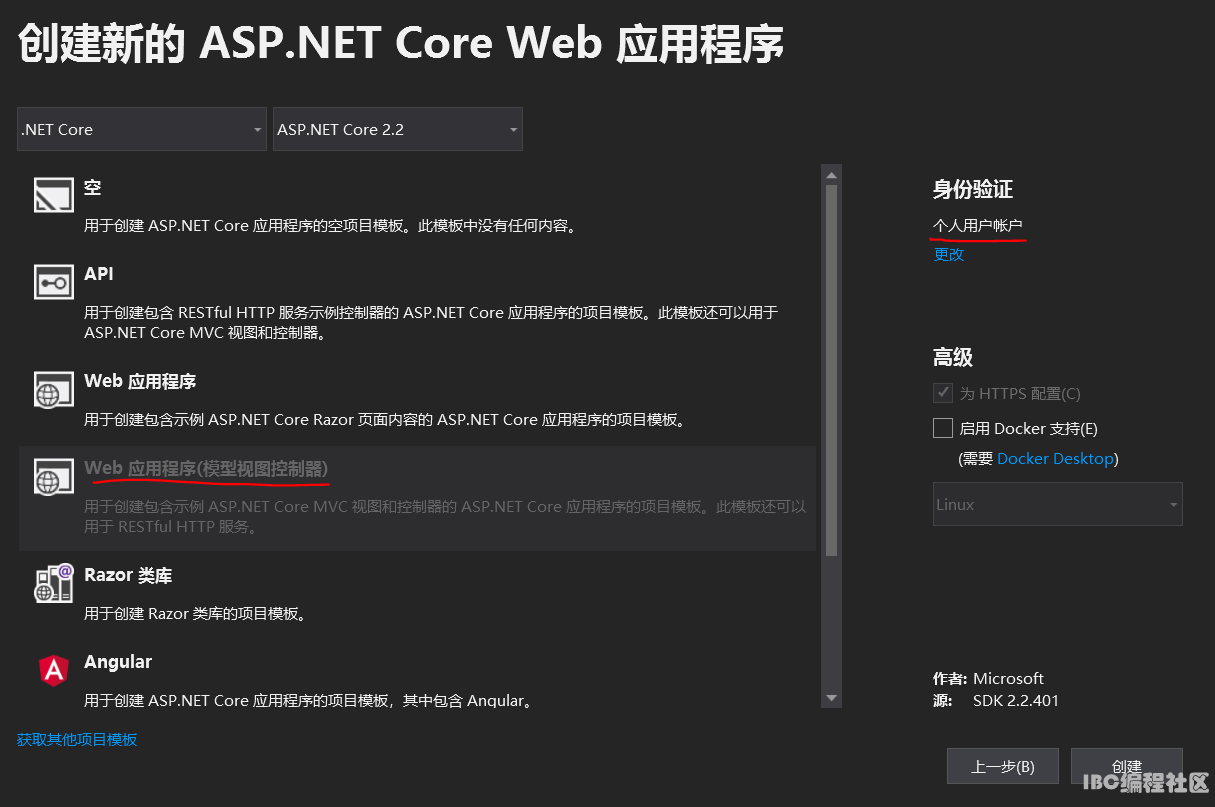Pick the red Angular logo icon

point(54,669)
